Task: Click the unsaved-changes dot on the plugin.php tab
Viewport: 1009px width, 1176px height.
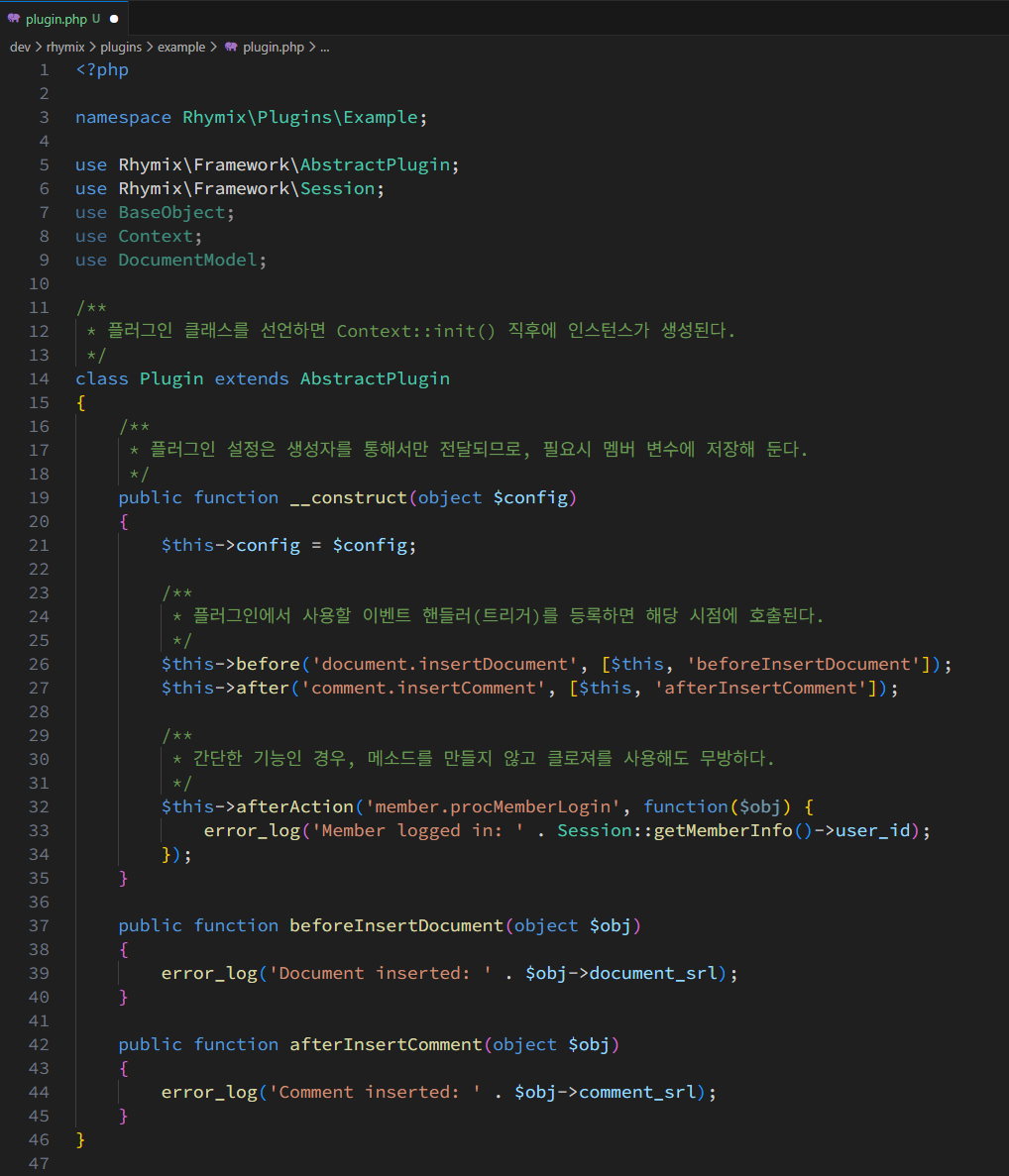Action: click(x=112, y=17)
